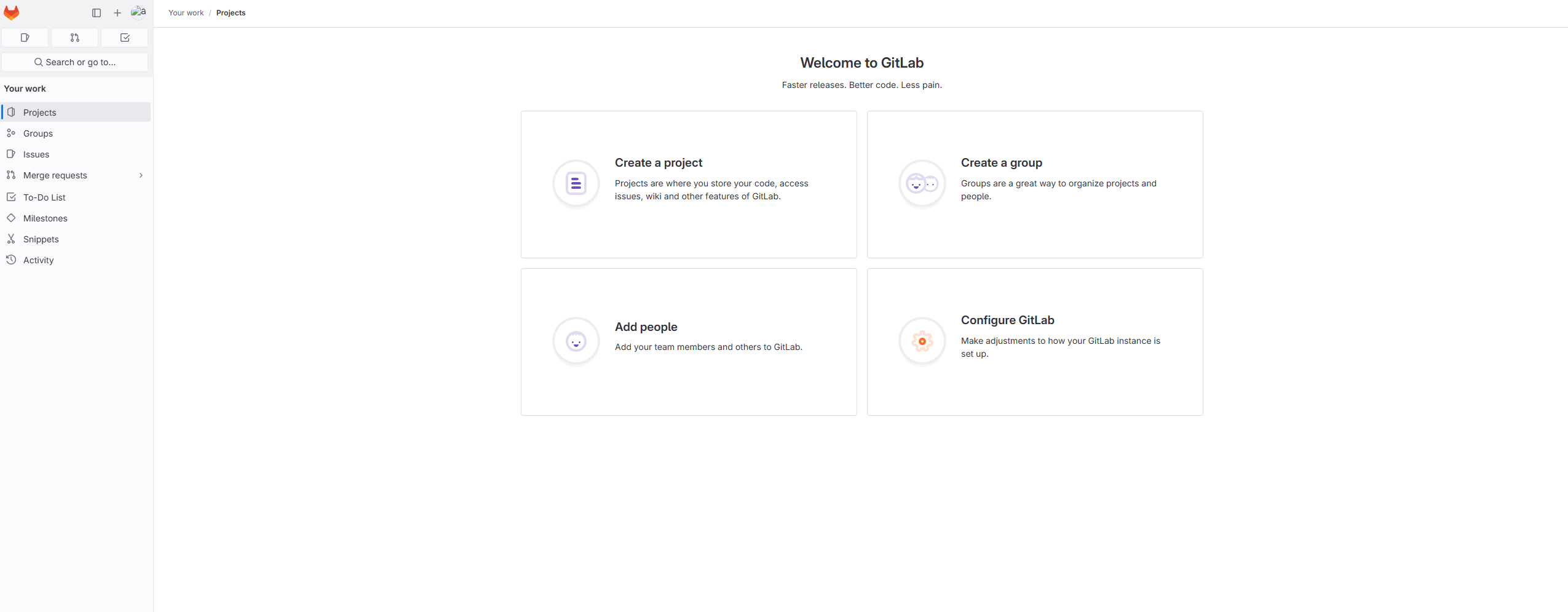Click the Snippets scissors icon
Viewport: 1568px width, 612px height.
[x=11, y=239]
